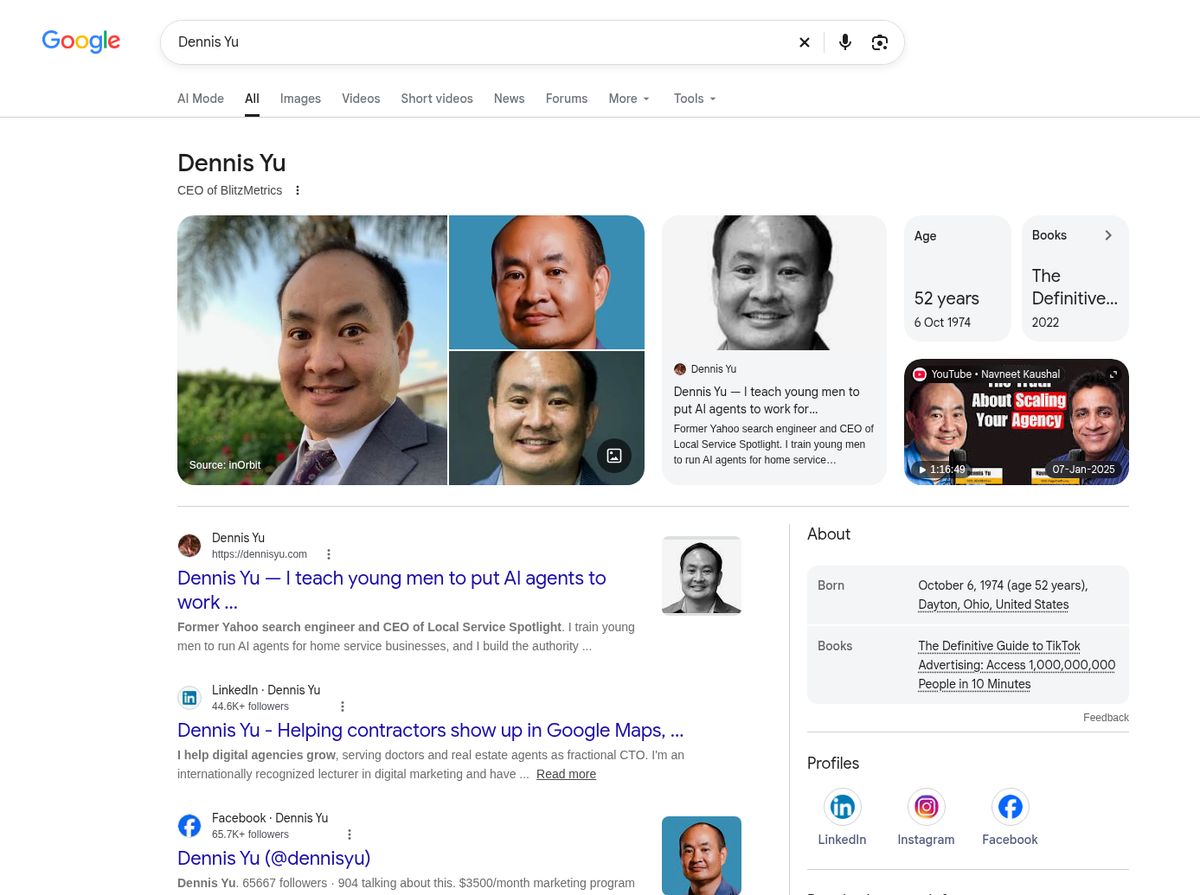The height and width of the screenshot is (895, 1200).
Task: Open 'Dennis Yu (@dennisyu)' Facebook result
Action: tap(274, 858)
